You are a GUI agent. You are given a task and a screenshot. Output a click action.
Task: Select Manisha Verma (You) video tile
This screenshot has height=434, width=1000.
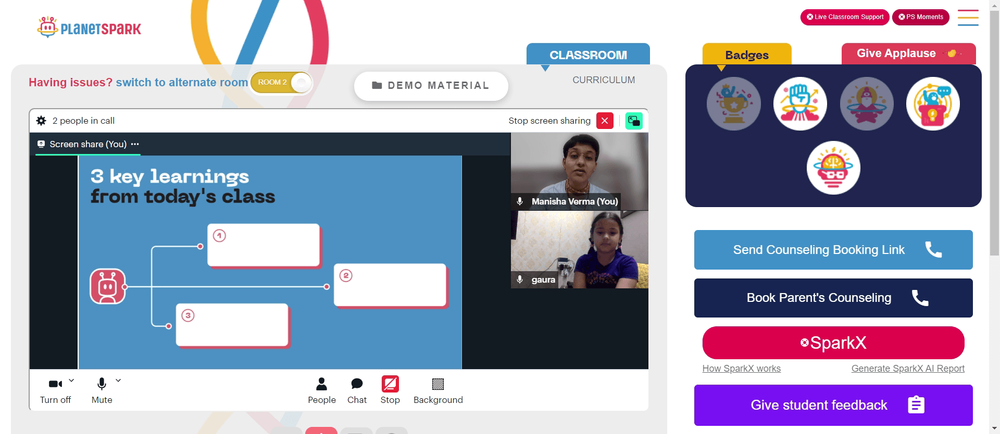[x=579, y=171]
